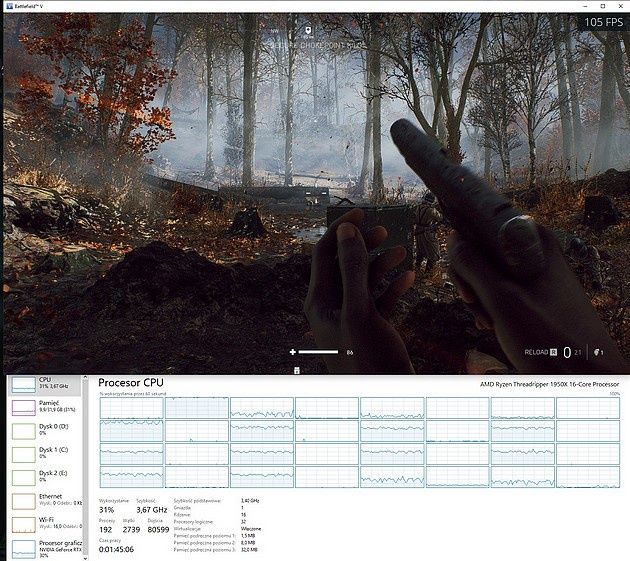Click the AMD Ryzen Threadripper 1950X processor name

[x=549, y=384]
